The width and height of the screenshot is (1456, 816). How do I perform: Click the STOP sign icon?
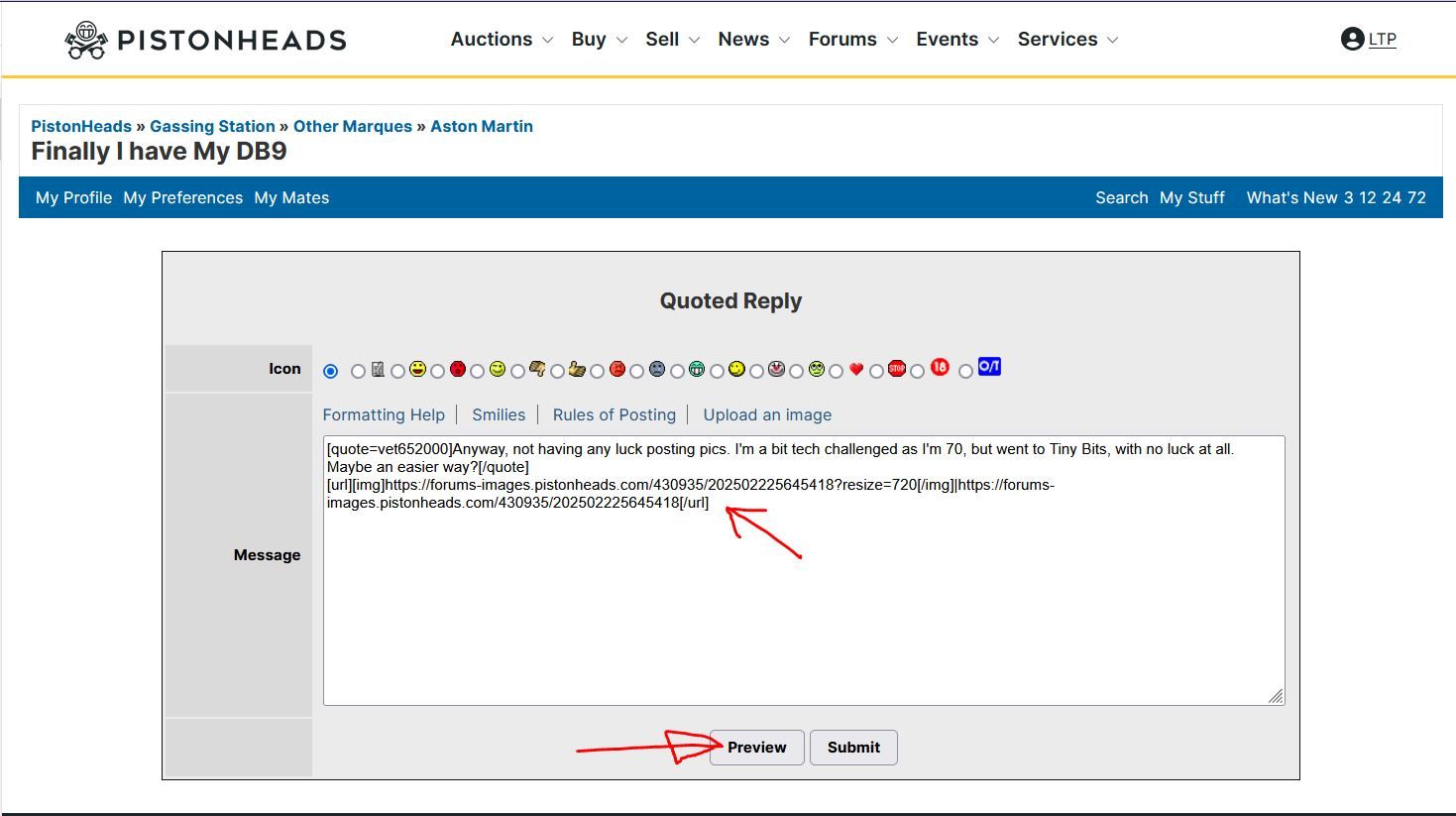tap(897, 369)
